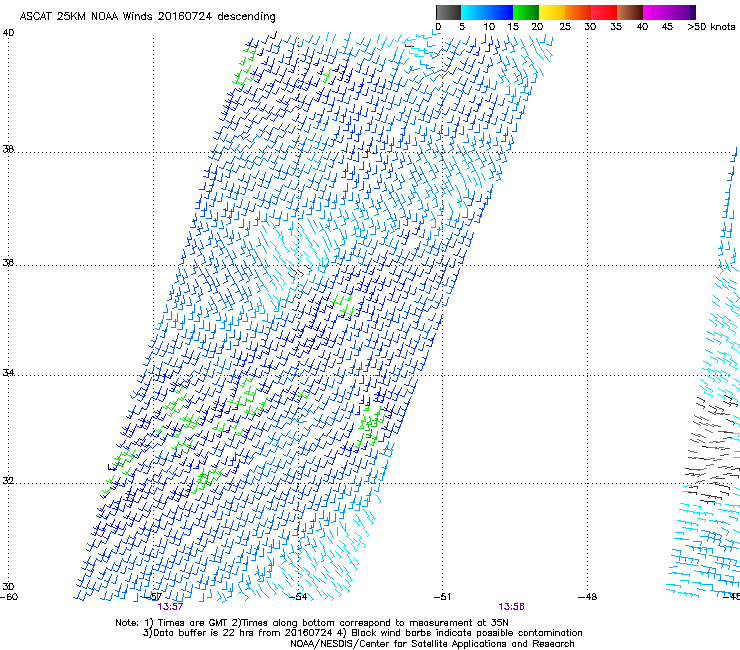
Task: Click the '0' tick label under the color bar
Action: pyautogui.click(x=438, y=27)
